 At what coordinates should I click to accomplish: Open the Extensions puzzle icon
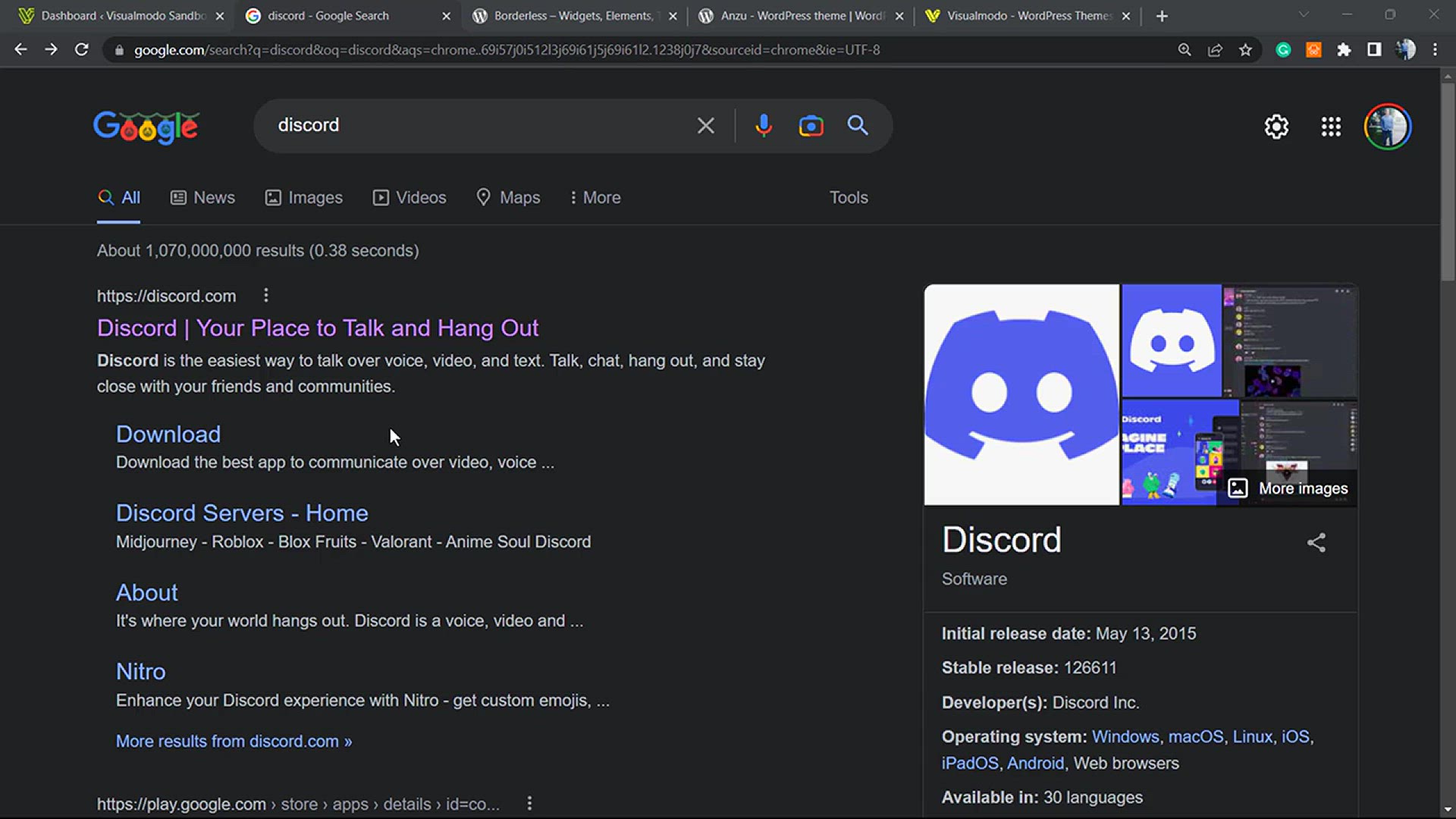tap(1344, 49)
